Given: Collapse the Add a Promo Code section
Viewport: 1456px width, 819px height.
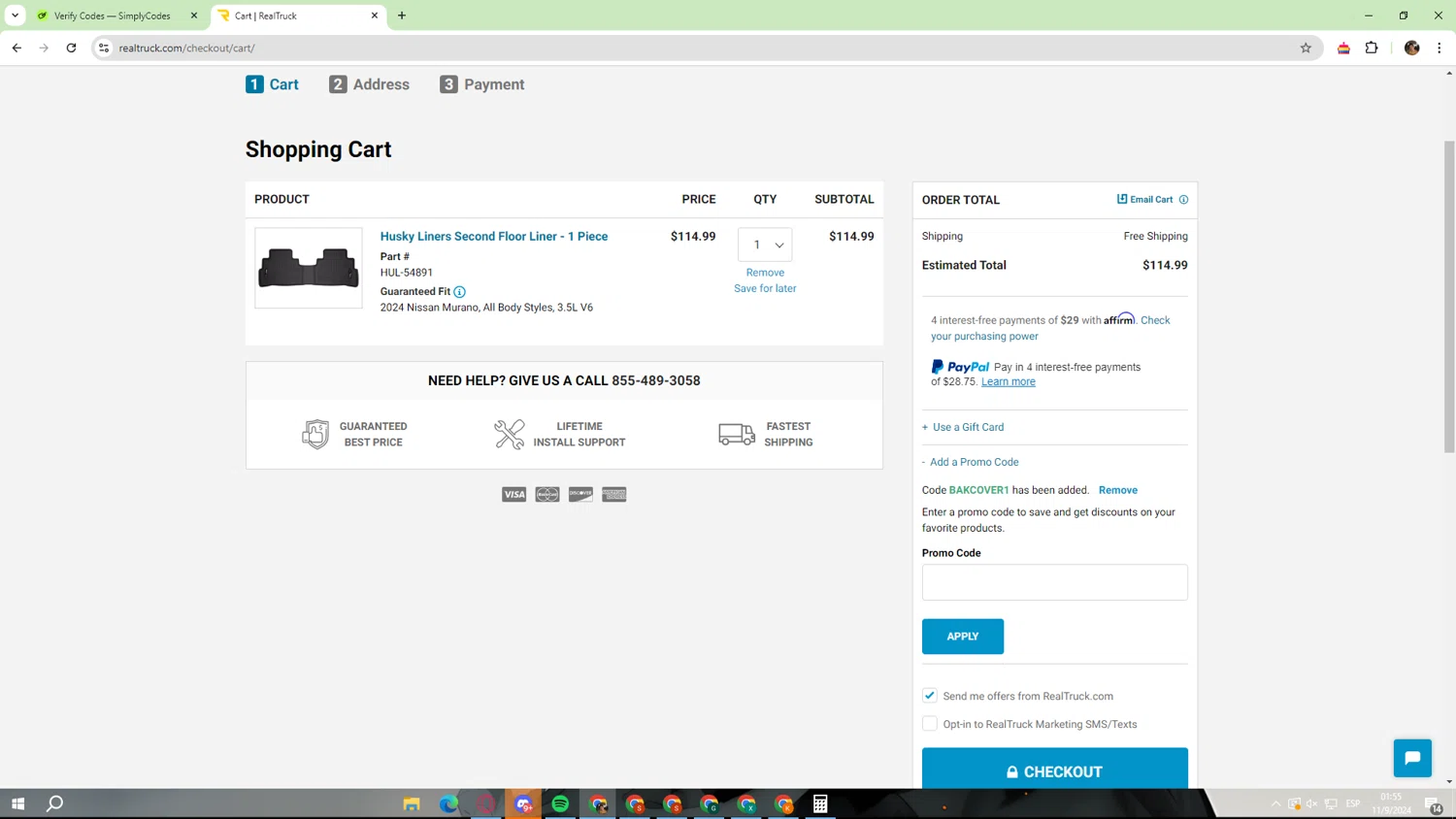Looking at the screenshot, I should (971, 462).
